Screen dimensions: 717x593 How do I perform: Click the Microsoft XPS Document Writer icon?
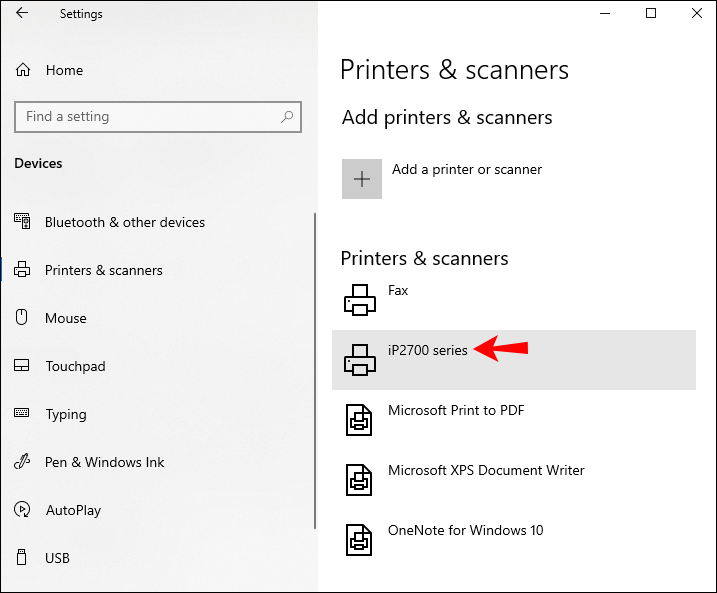360,479
